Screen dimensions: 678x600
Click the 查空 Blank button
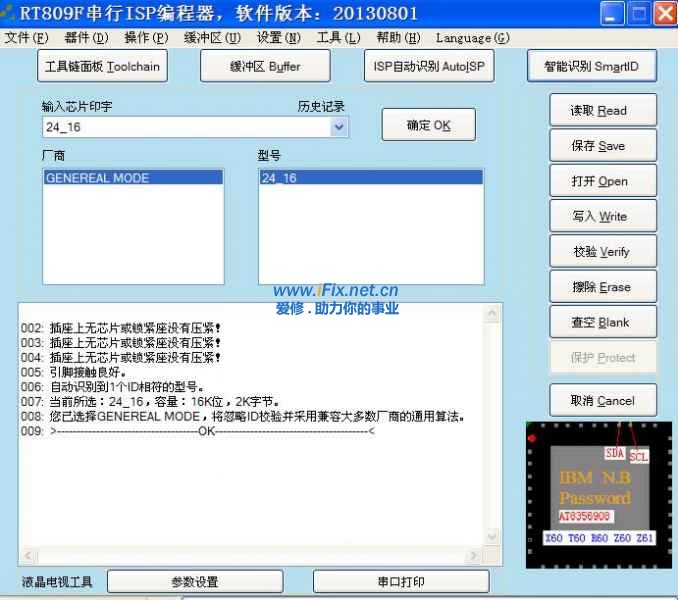click(x=603, y=322)
